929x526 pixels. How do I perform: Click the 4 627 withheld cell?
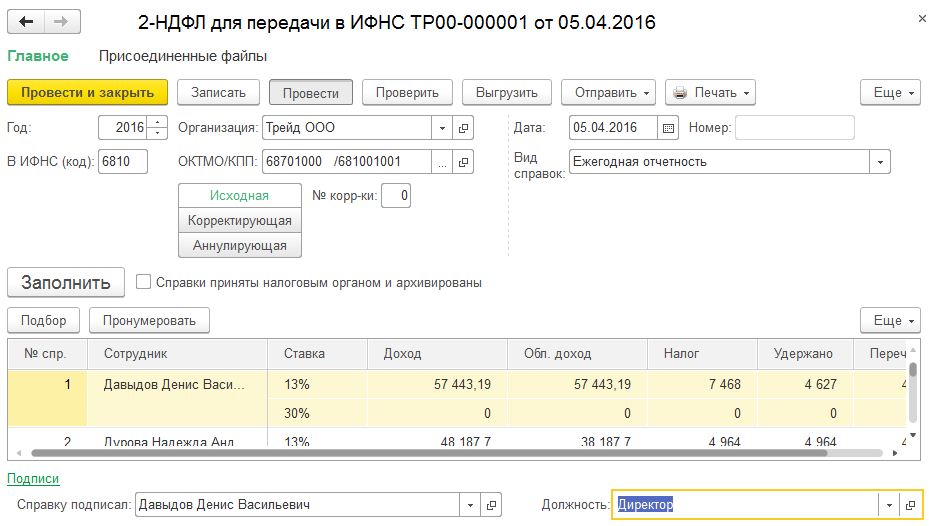[x=805, y=384]
